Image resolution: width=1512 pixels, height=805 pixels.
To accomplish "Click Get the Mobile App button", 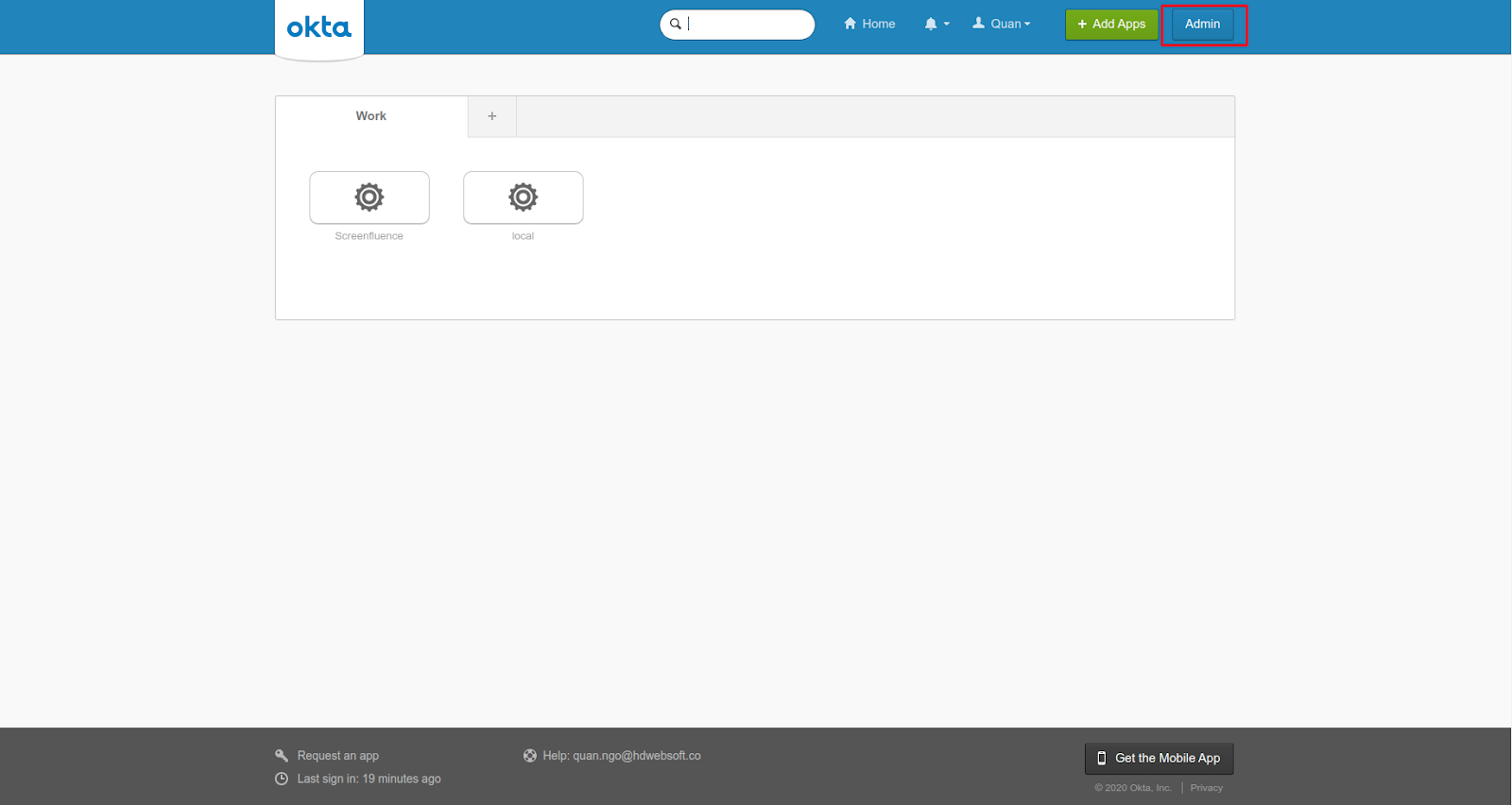I will [x=1159, y=758].
